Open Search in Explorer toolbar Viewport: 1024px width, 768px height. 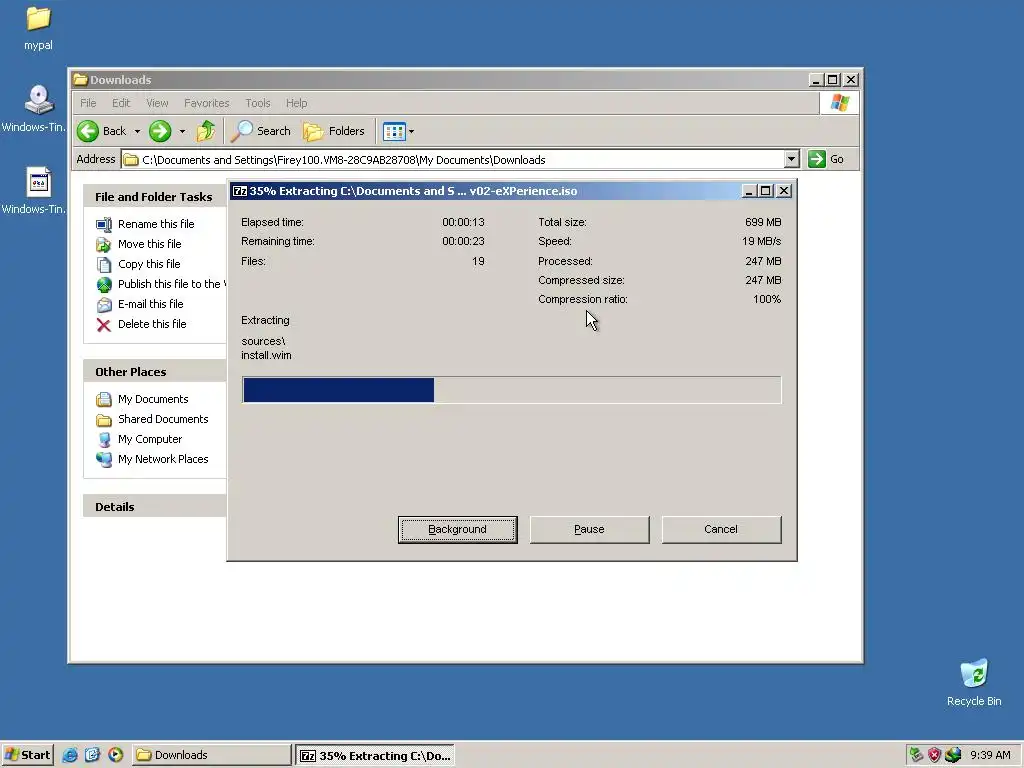[262, 131]
